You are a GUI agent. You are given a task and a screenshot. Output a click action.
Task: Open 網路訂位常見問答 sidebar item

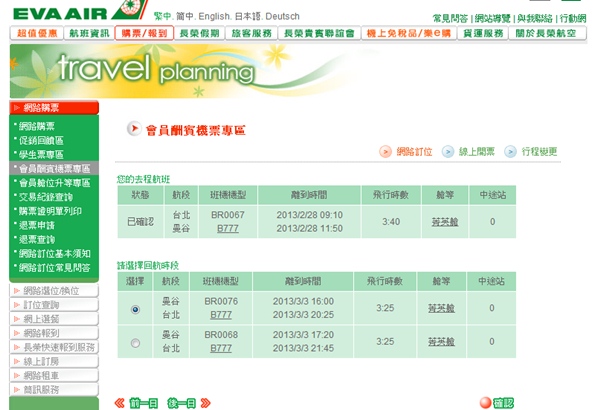click(x=54, y=268)
